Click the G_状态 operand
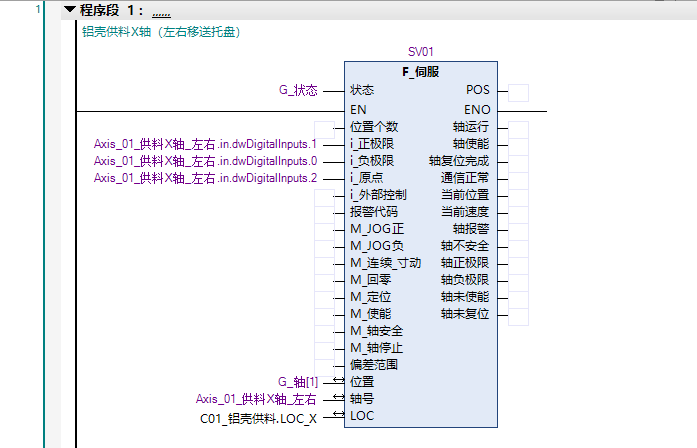Image resolution: width=697 pixels, height=448 pixels. [x=298, y=90]
